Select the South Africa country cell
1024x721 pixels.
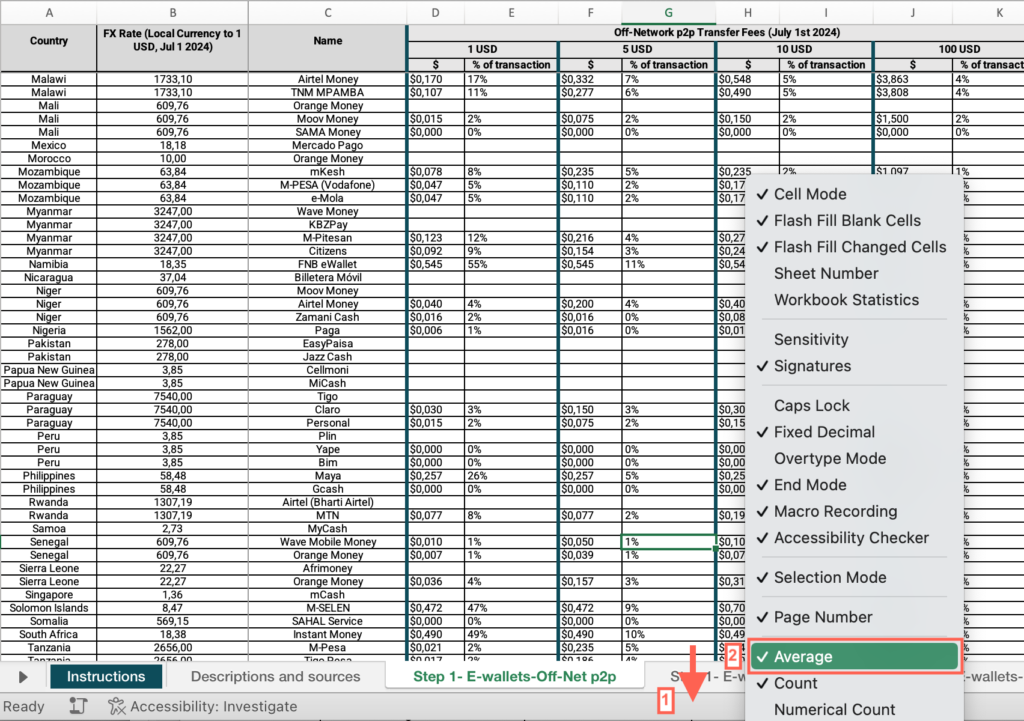point(49,634)
